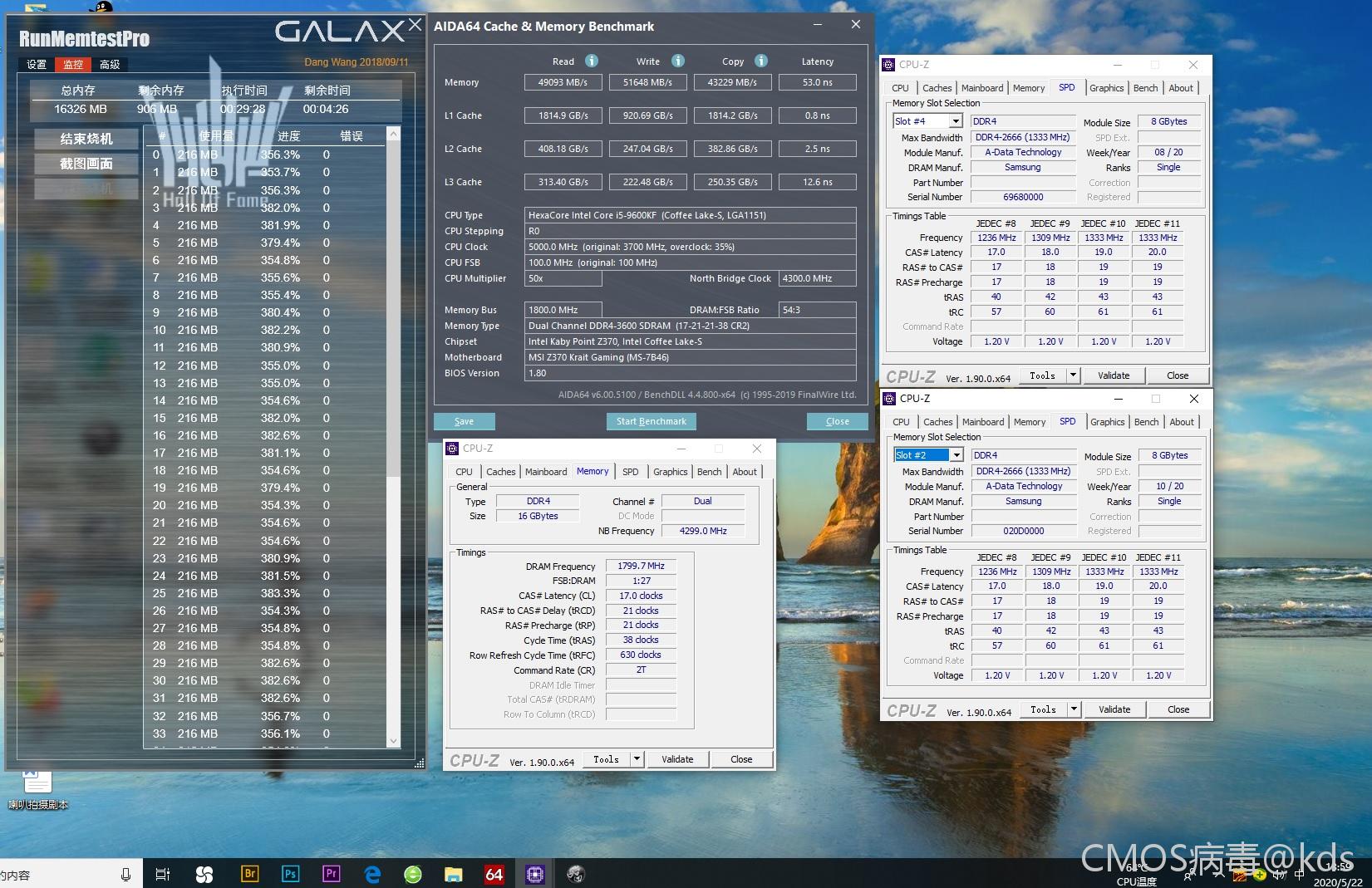Select the 设置 tab in RunMemtestPro
The height and width of the screenshot is (888, 1372).
click(x=37, y=64)
